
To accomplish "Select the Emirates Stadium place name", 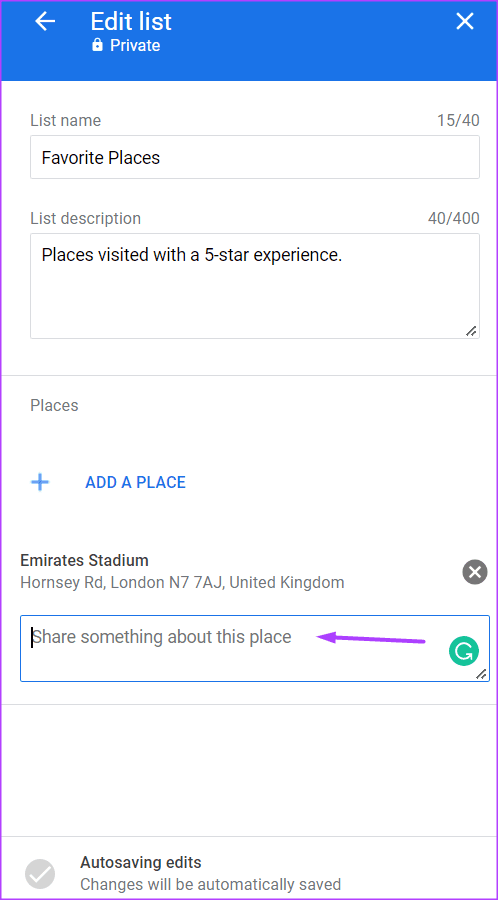I will click(x=84, y=560).
